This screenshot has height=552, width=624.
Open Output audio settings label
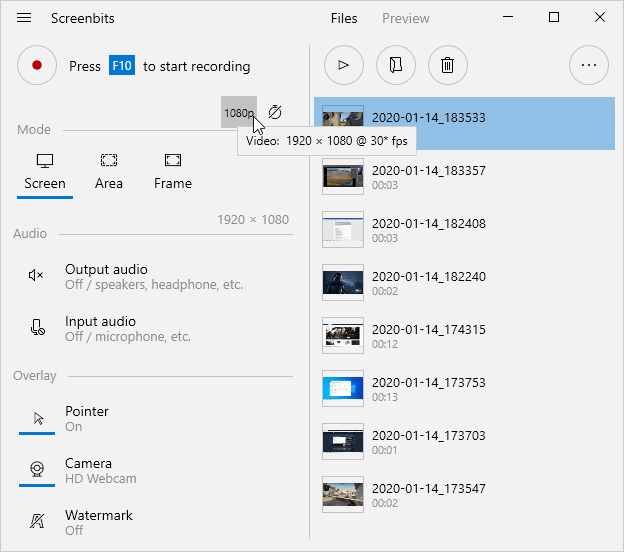154,277
